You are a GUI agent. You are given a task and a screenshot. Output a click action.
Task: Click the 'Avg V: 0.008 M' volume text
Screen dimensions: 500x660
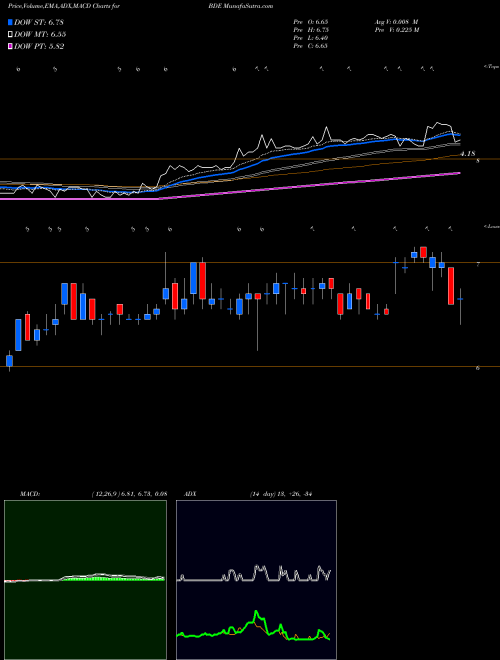[395, 22]
